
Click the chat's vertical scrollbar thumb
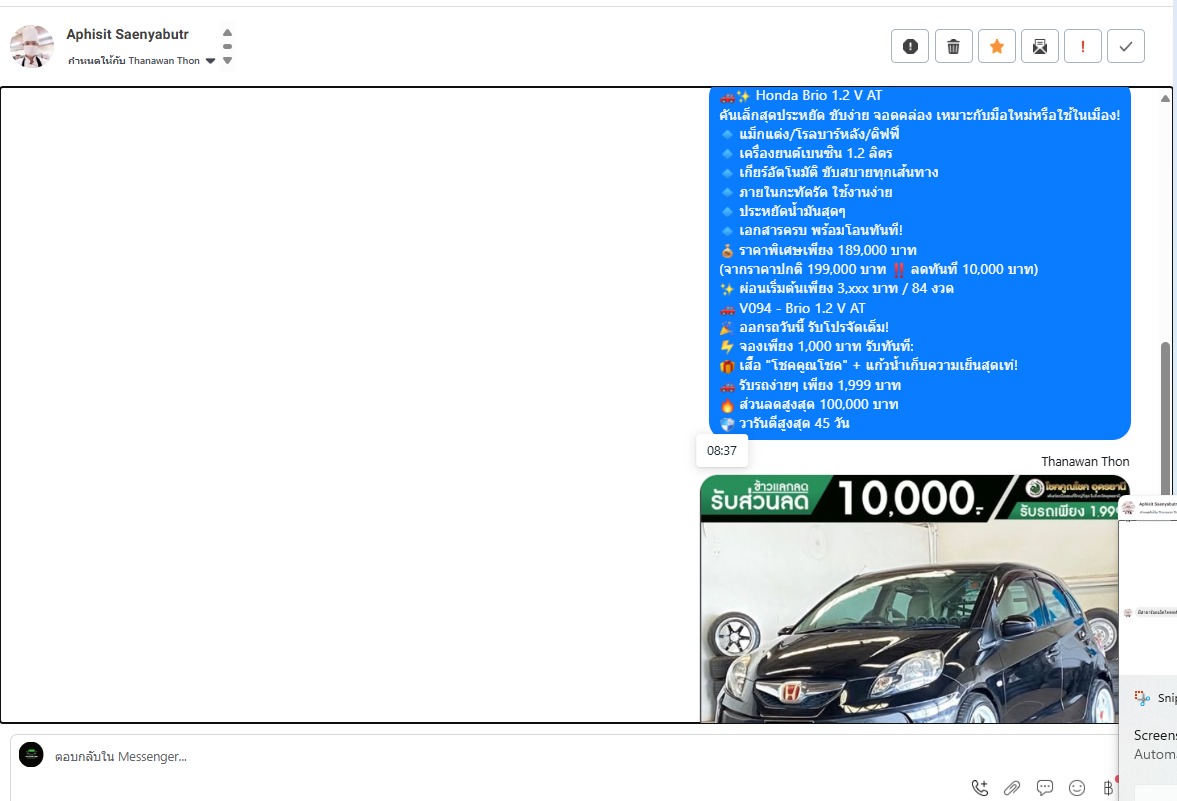(1165, 418)
